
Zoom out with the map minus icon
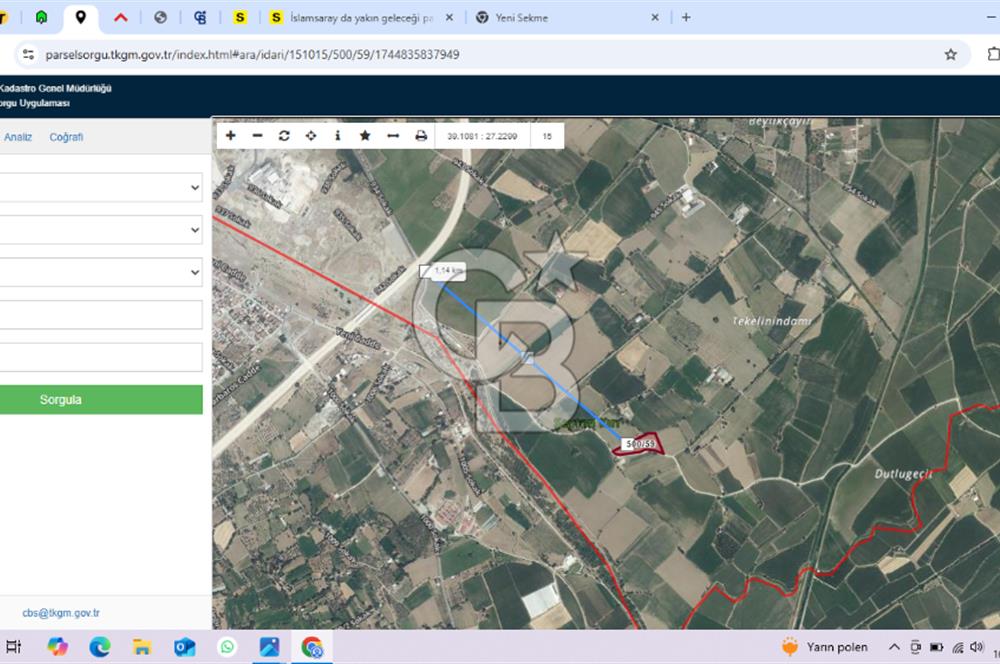(257, 136)
